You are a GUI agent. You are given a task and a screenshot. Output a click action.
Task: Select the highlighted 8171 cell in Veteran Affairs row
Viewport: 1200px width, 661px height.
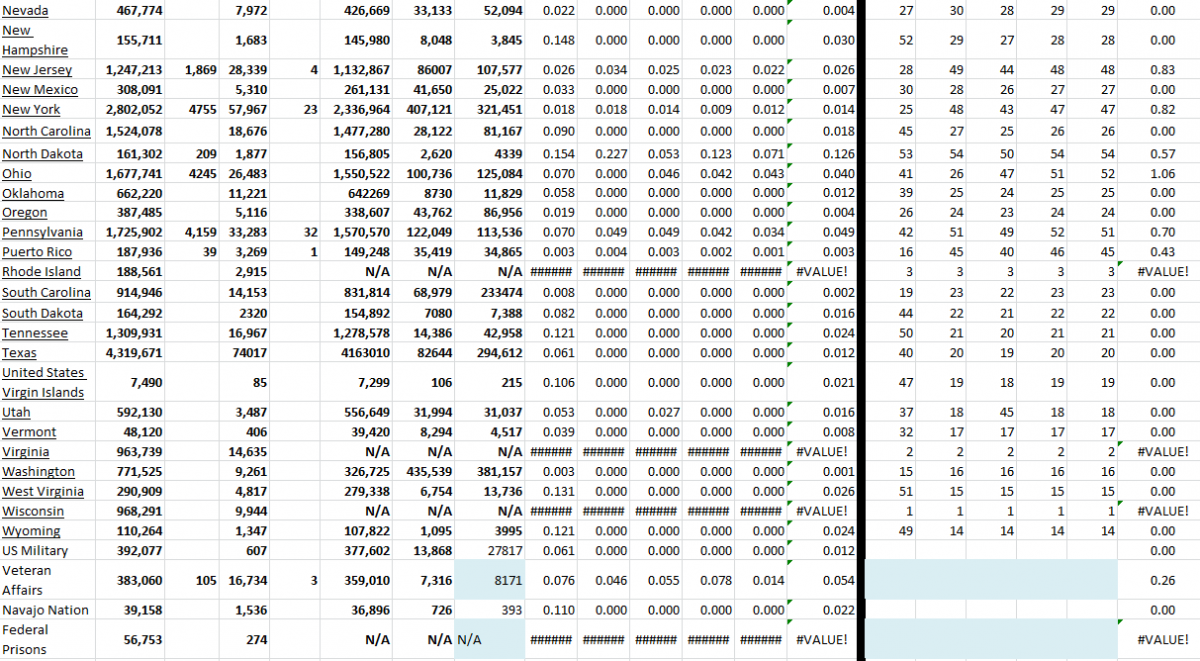pyautogui.click(x=489, y=580)
